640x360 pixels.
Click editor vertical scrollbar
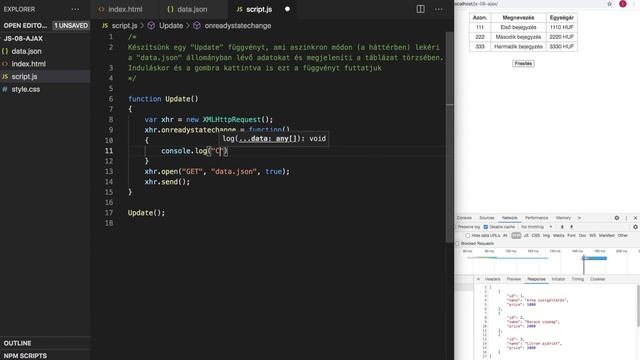449,137
